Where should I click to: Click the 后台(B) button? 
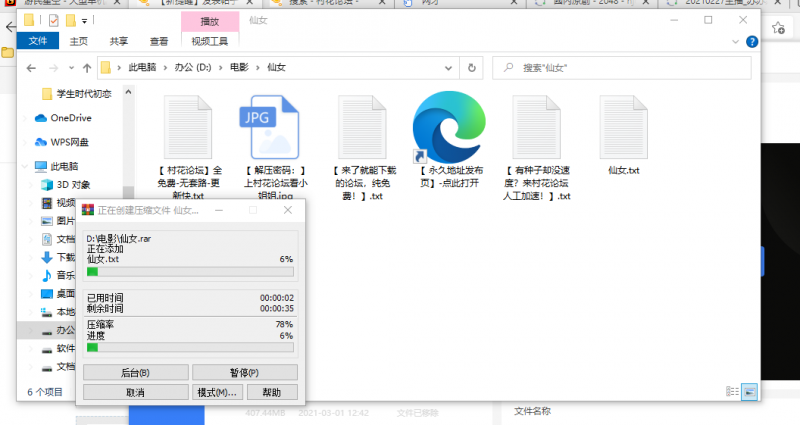[134, 373]
